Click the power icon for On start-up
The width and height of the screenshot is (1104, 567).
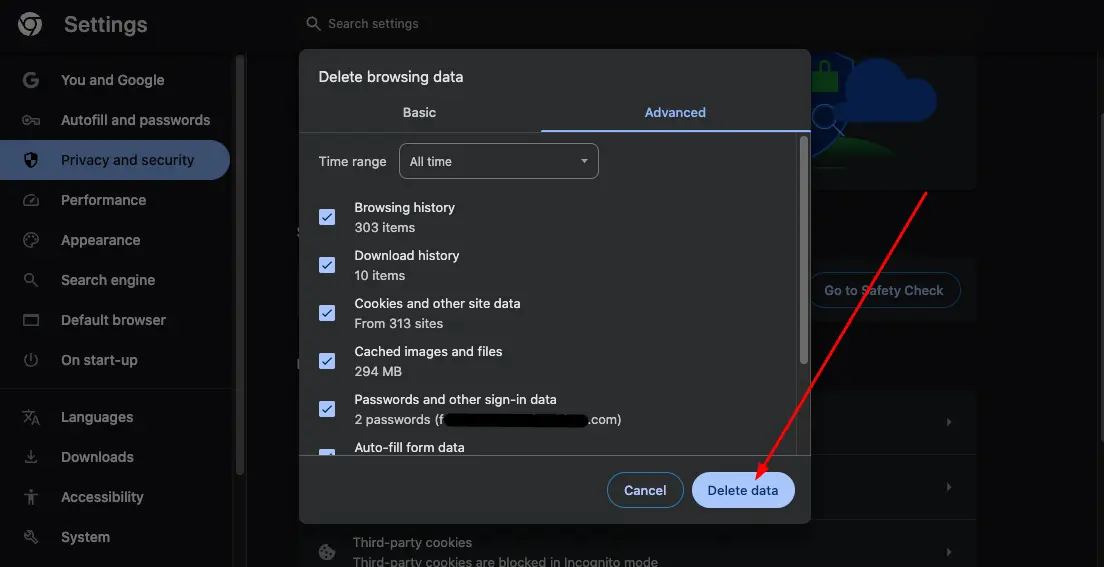[x=30, y=360]
